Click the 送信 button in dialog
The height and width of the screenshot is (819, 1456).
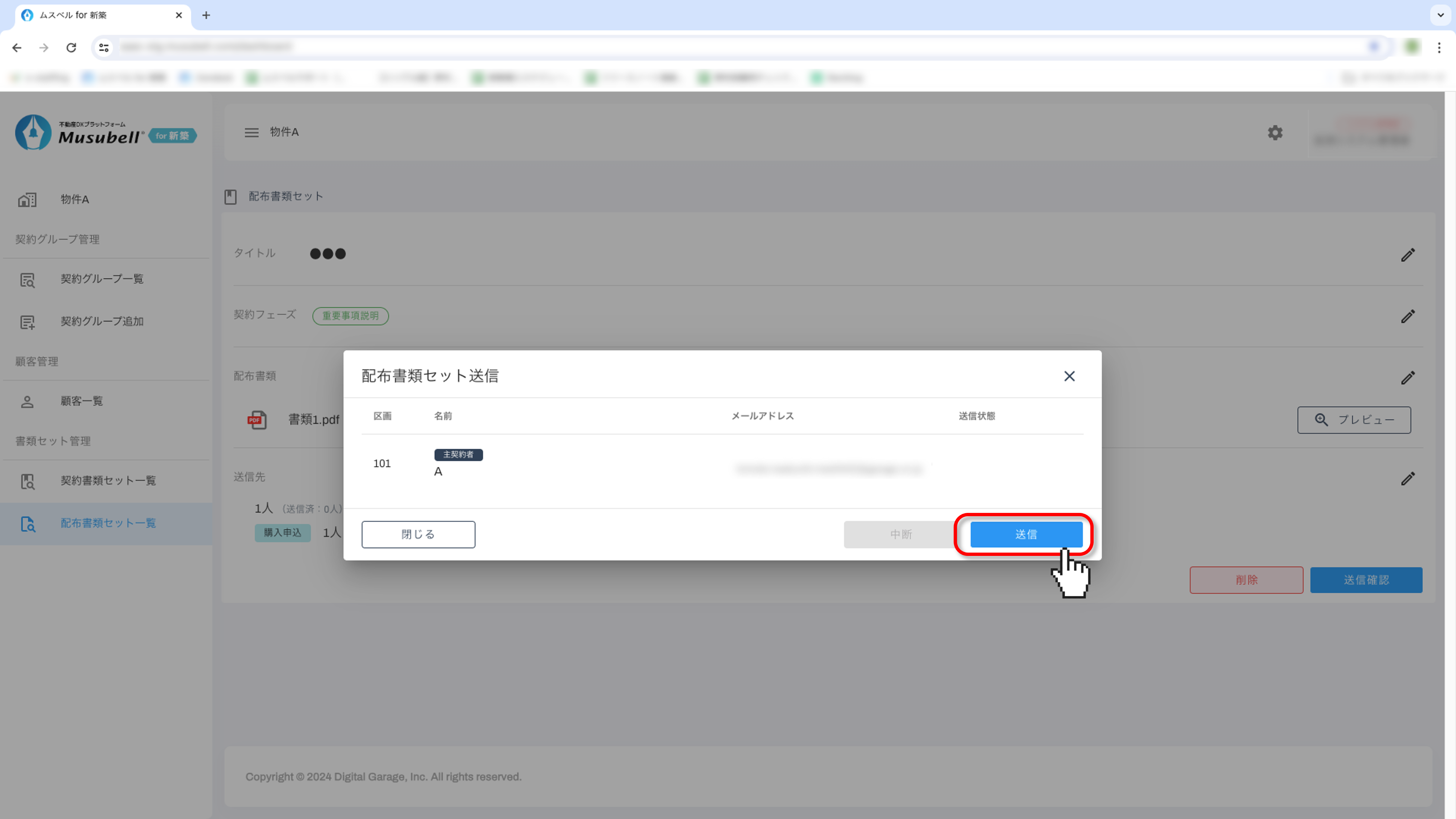(1026, 534)
